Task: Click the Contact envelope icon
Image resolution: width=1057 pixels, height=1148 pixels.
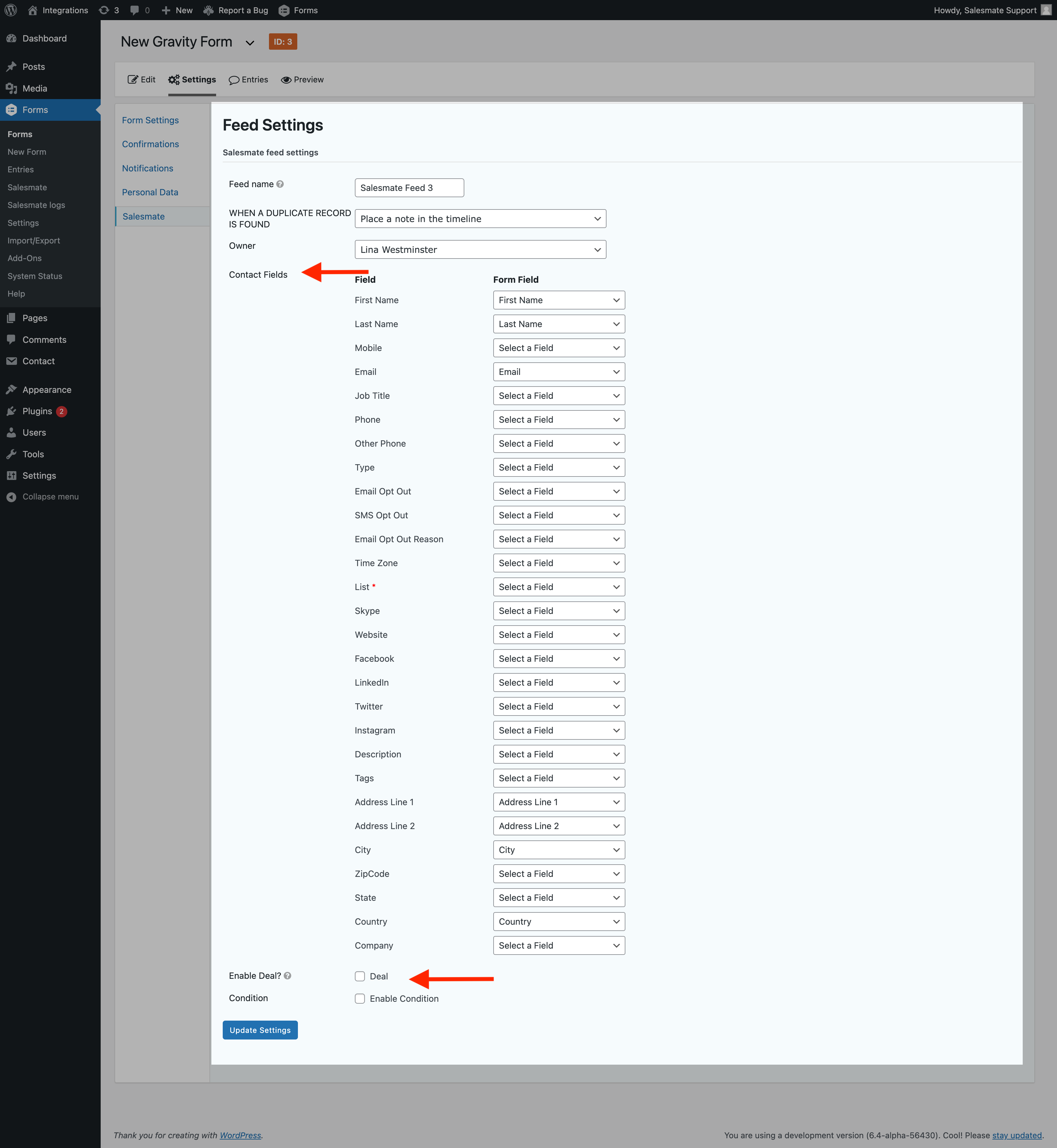Action: (11, 361)
